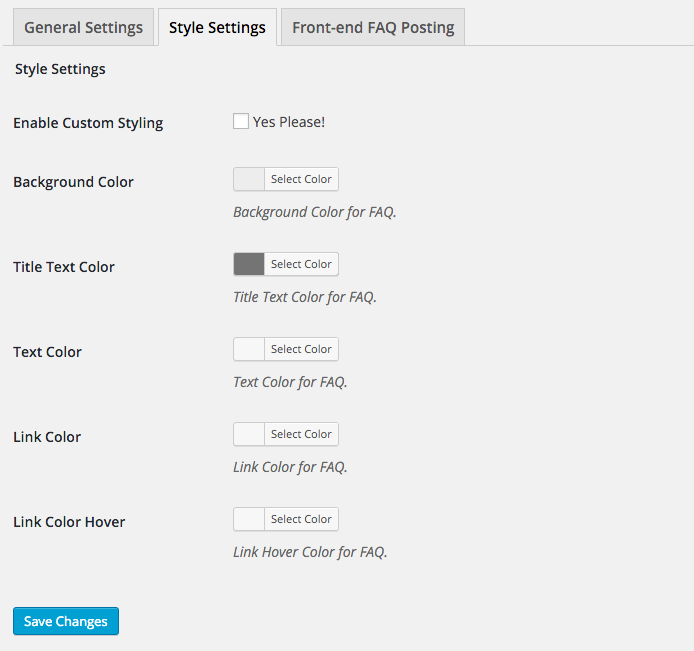
Task: Click the Text Color swatch preview
Action: point(249,349)
